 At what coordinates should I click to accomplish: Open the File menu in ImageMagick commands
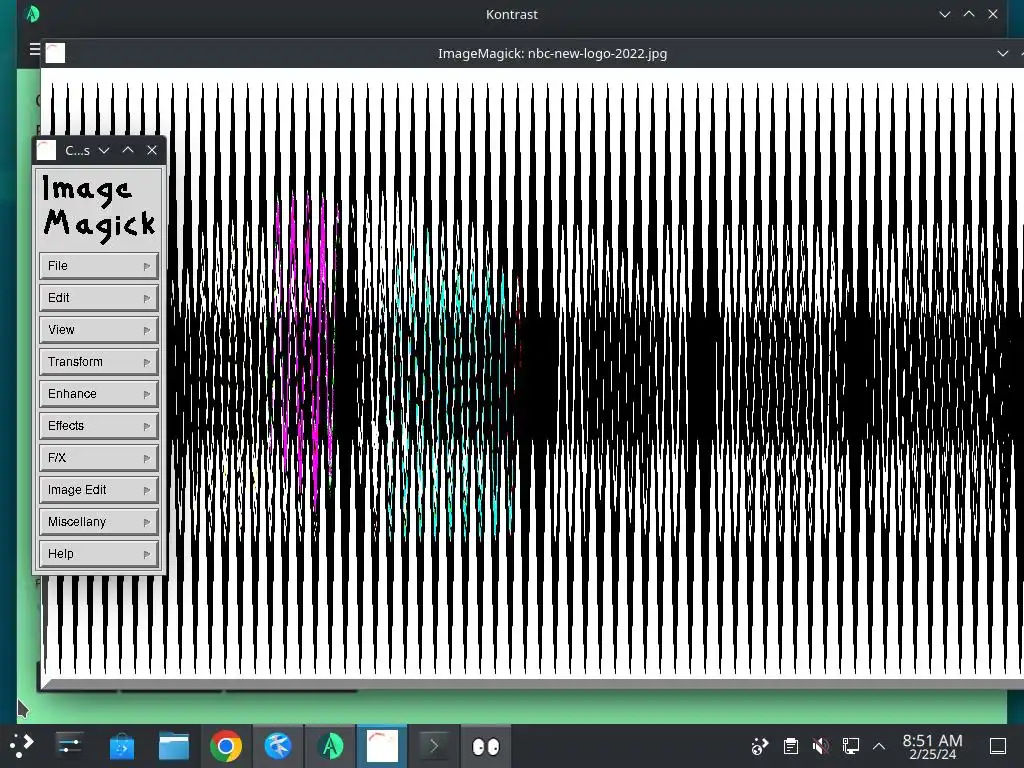(x=99, y=266)
